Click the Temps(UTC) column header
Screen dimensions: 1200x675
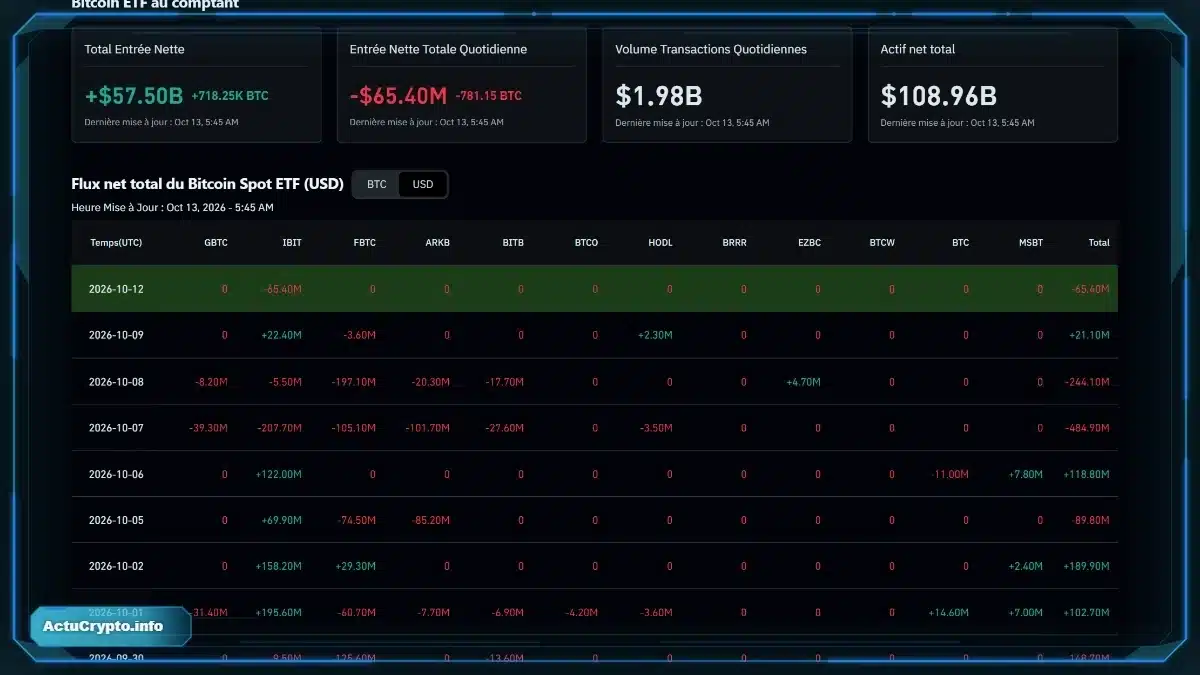point(116,243)
